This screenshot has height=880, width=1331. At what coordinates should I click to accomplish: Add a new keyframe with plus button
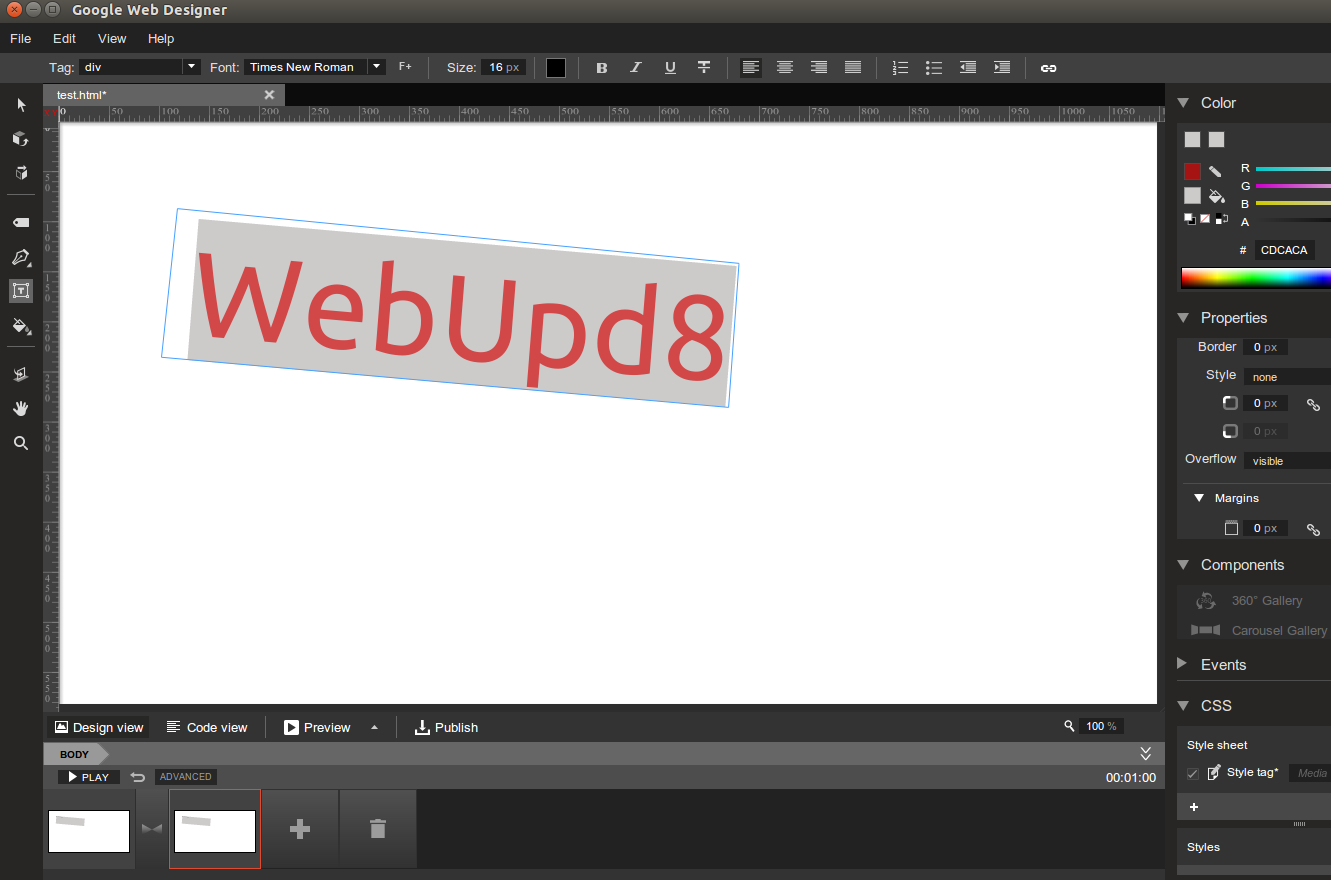pos(299,829)
